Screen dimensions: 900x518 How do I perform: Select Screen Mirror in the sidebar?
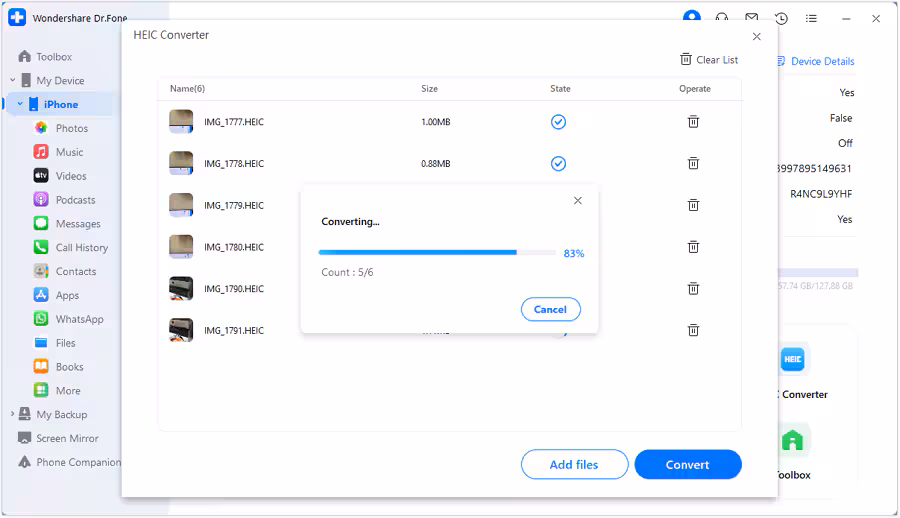pyautogui.click(x=67, y=438)
